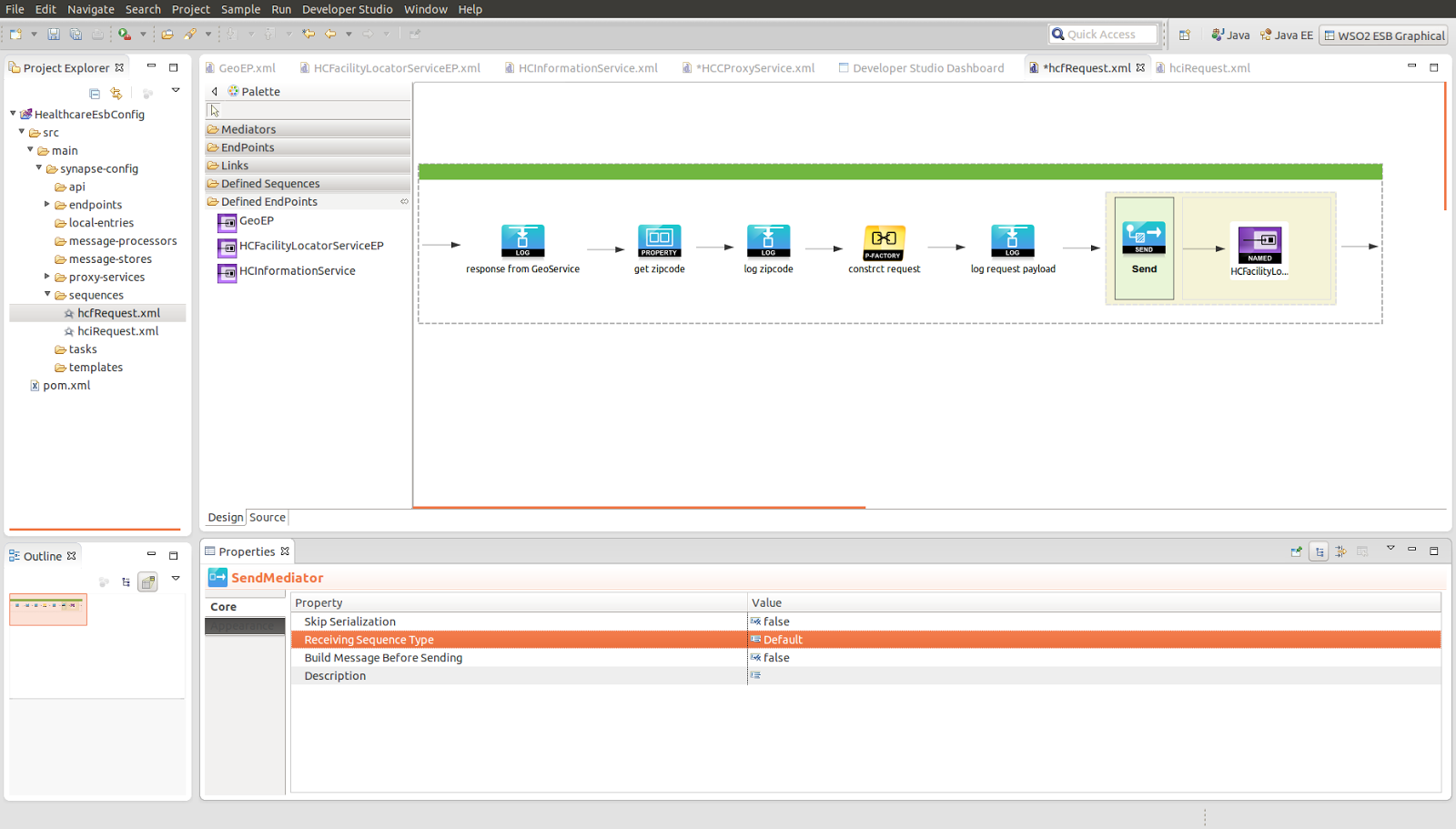
Task: Toggle Show Categories in Properties view
Action: [x=1319, y=551]
